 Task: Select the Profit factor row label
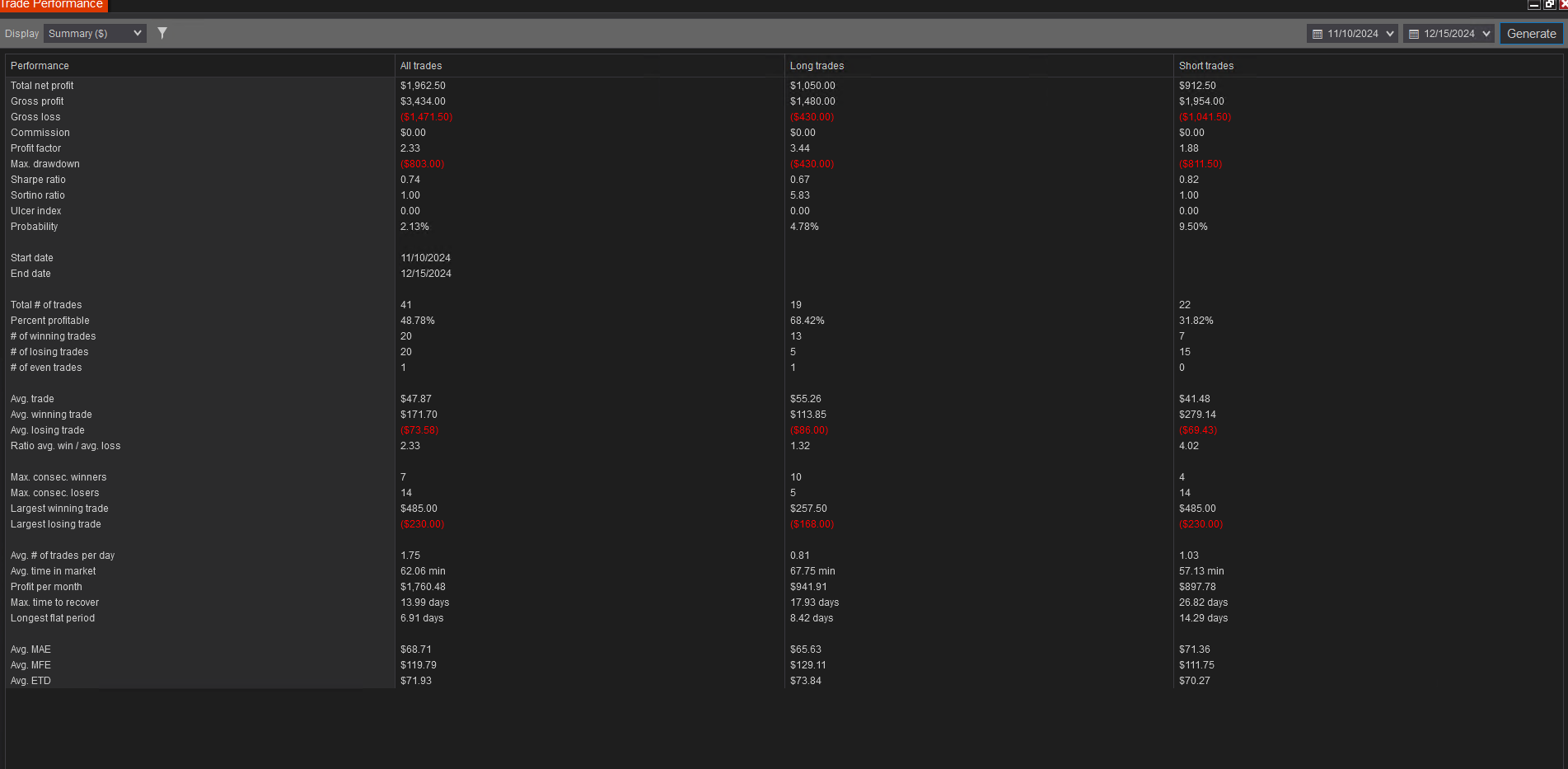[35, 148]
